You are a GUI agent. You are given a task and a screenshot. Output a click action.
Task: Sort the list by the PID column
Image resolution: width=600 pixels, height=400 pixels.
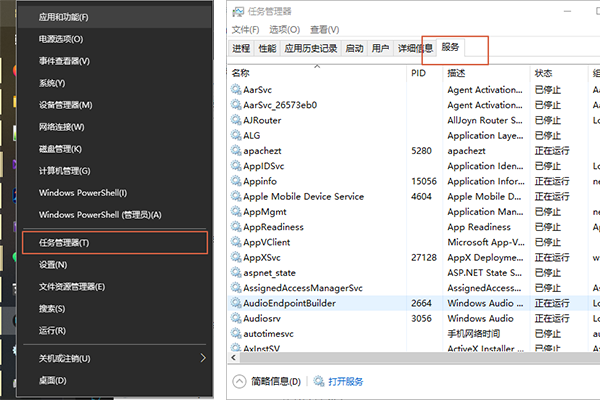[x=418, y=73]
